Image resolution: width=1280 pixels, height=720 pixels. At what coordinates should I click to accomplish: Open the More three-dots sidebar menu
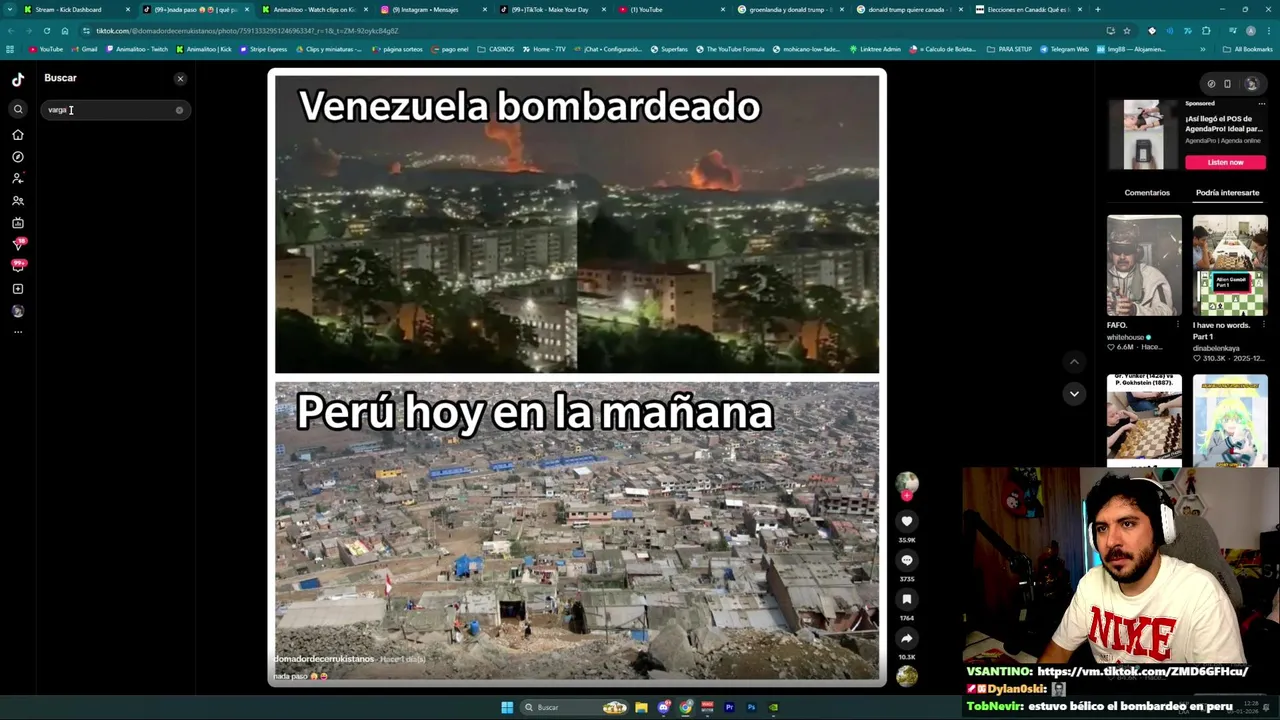[18, 332]
